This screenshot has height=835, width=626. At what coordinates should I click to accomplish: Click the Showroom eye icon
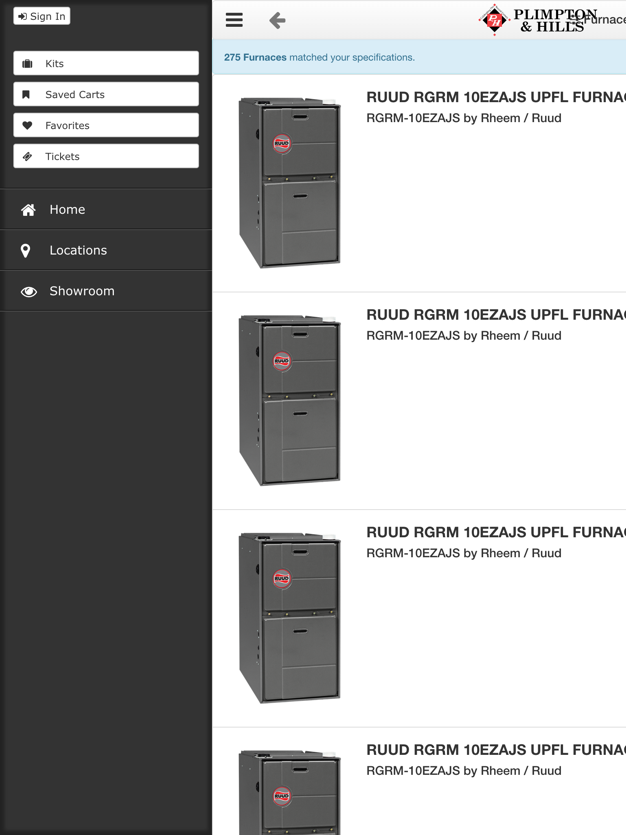[x=29, y=291]
